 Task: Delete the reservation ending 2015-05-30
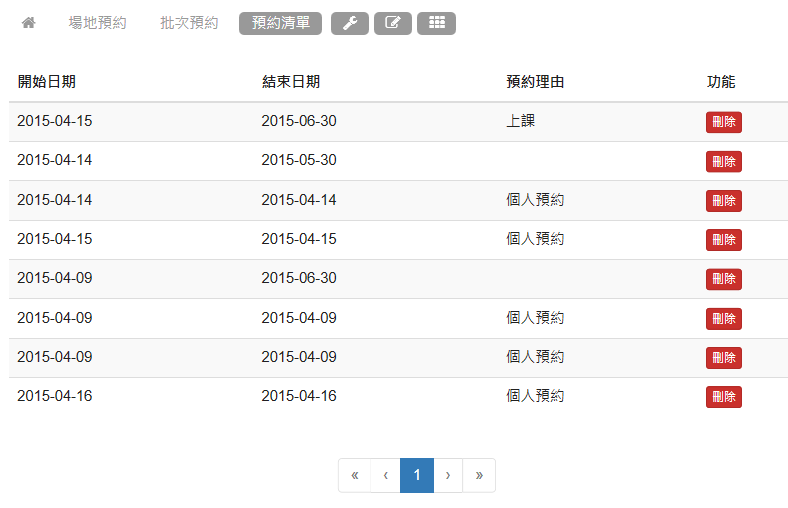coord(723,161)
